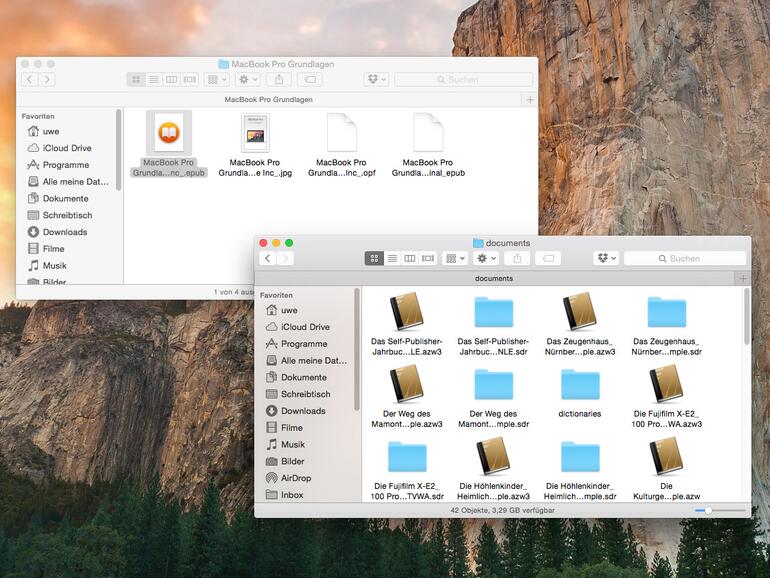Screen dimensions: 770x578
Task: Add a new tab in documents window
Action: point(742,278)
